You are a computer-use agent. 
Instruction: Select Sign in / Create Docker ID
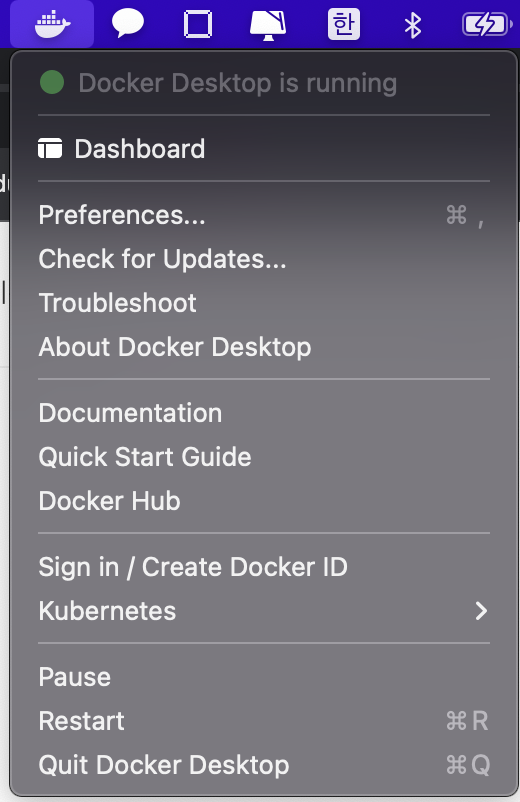tap(264, 567)
